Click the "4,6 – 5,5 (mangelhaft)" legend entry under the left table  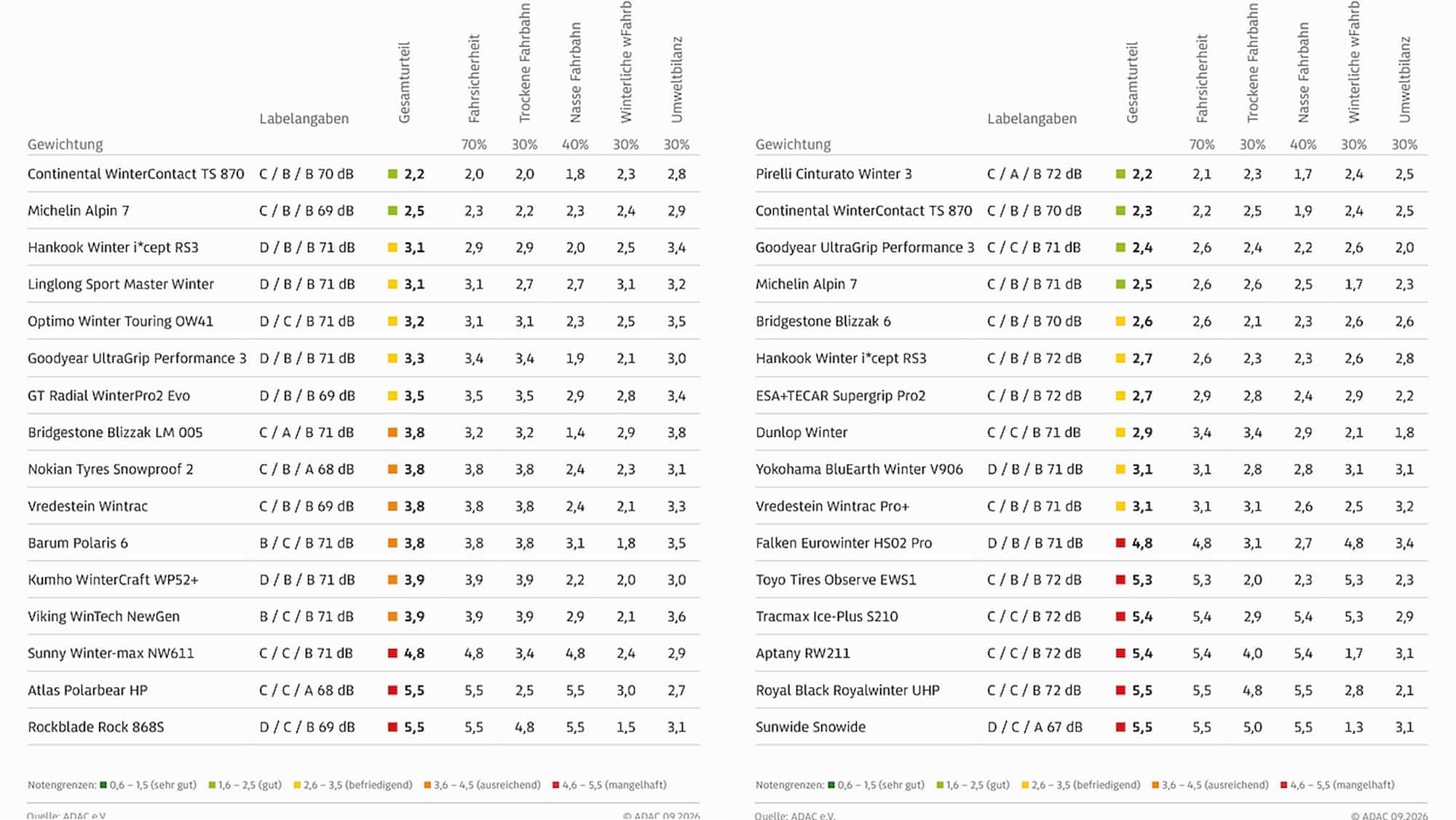(609, 785)
